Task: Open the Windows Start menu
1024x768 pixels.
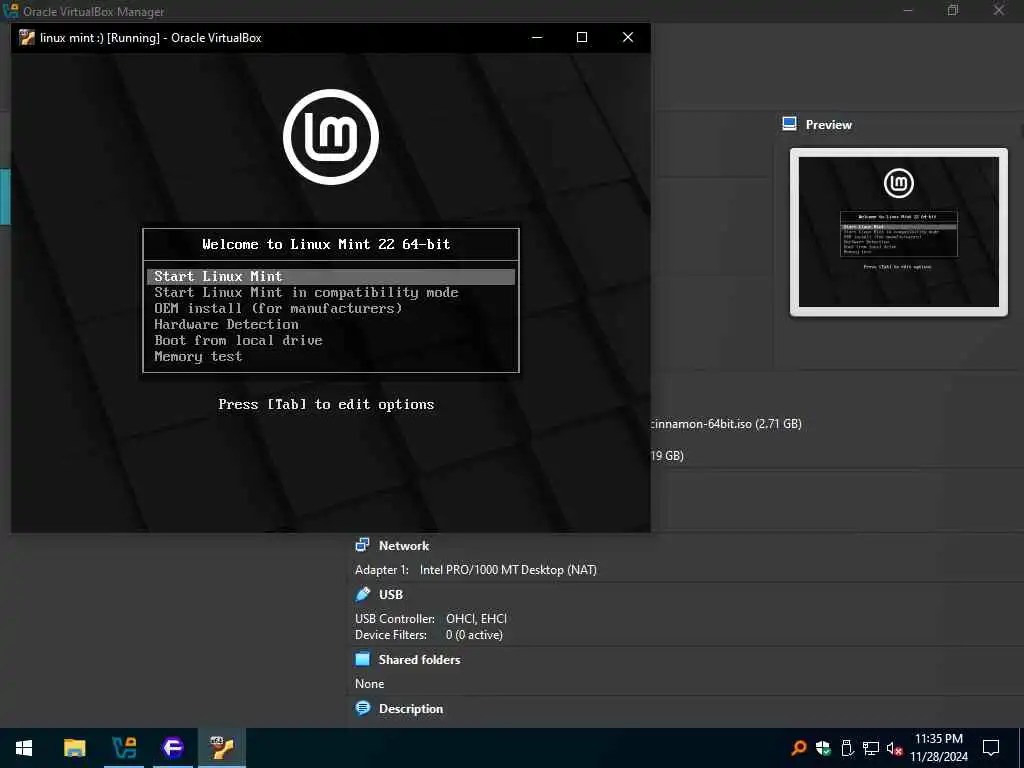Action: click(24, 748)
